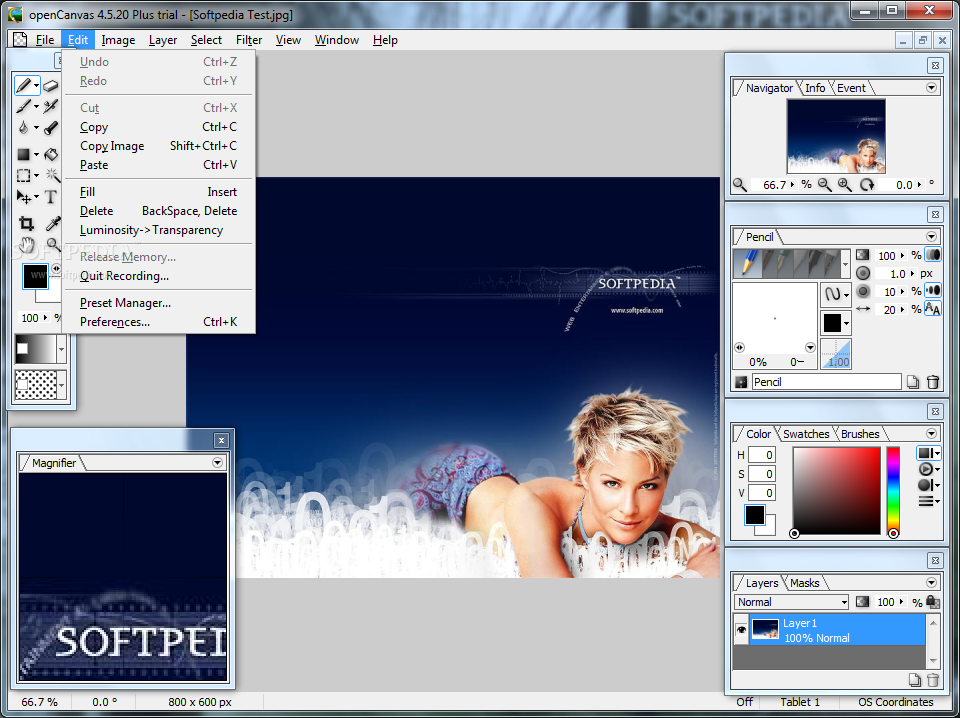Click the rotate reset icon in Navigator

click(x=867, y=184)
